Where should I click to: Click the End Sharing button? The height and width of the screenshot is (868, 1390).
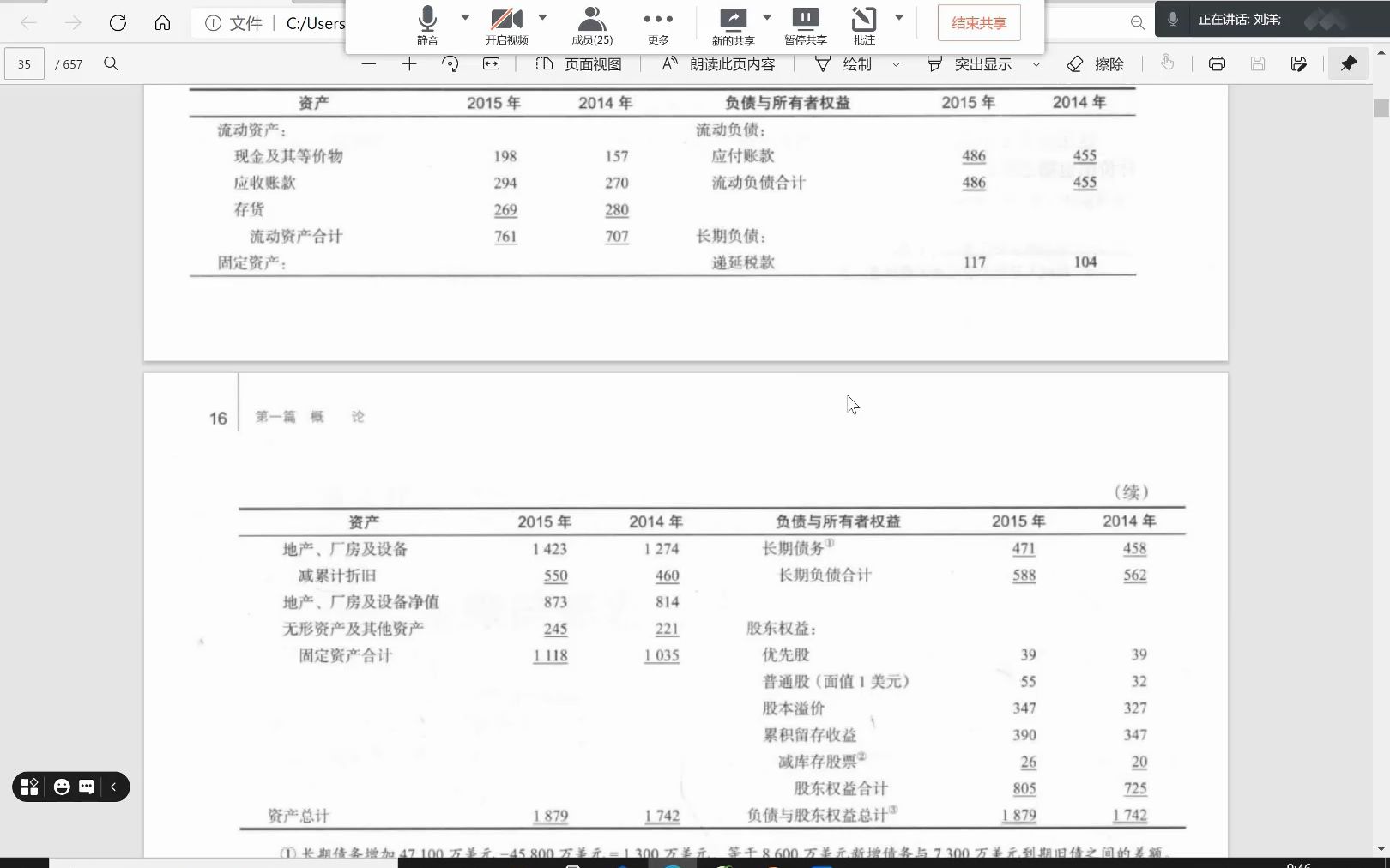click(979, 23)
